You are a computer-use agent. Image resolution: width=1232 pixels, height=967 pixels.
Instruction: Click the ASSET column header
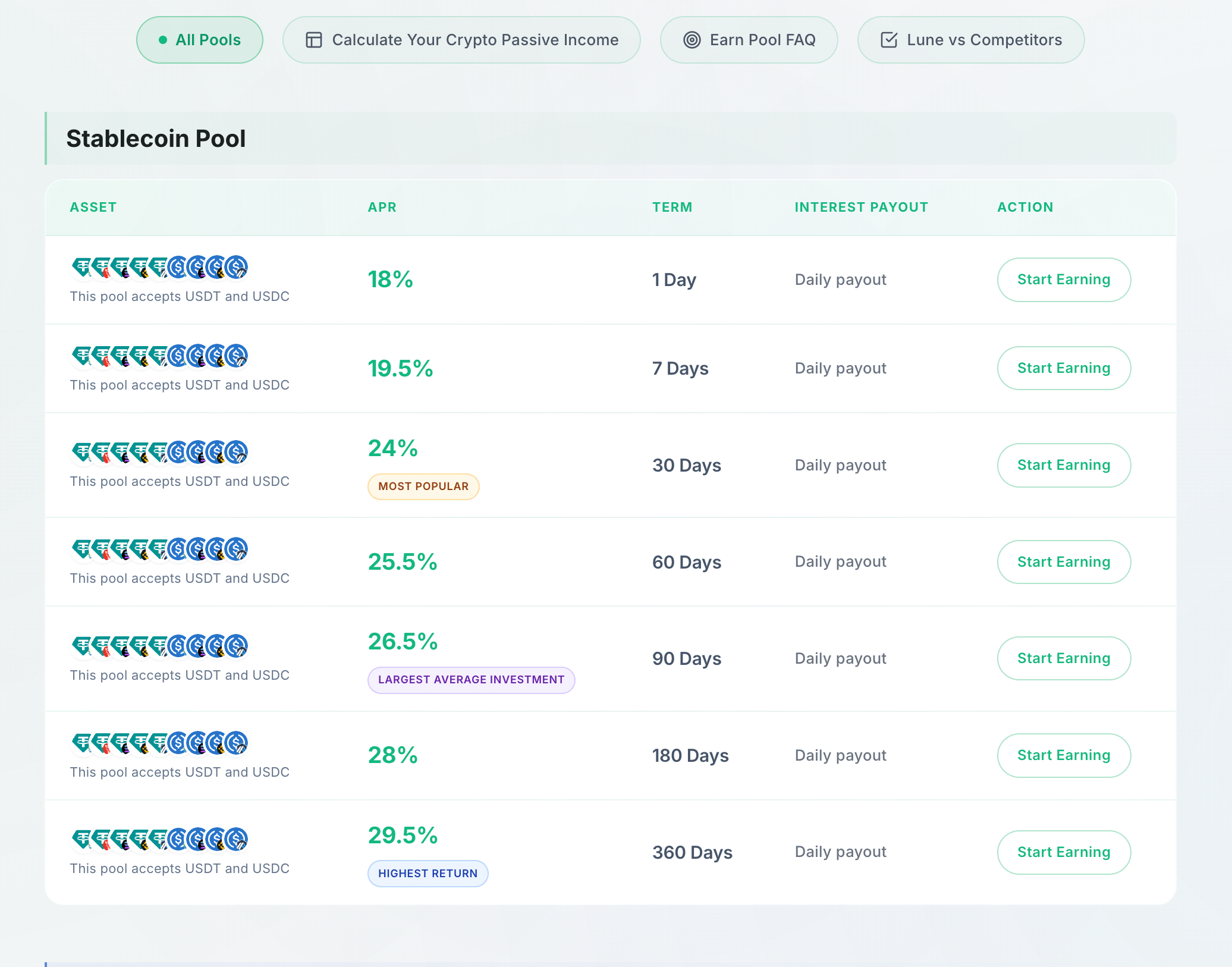pos(93,207)
